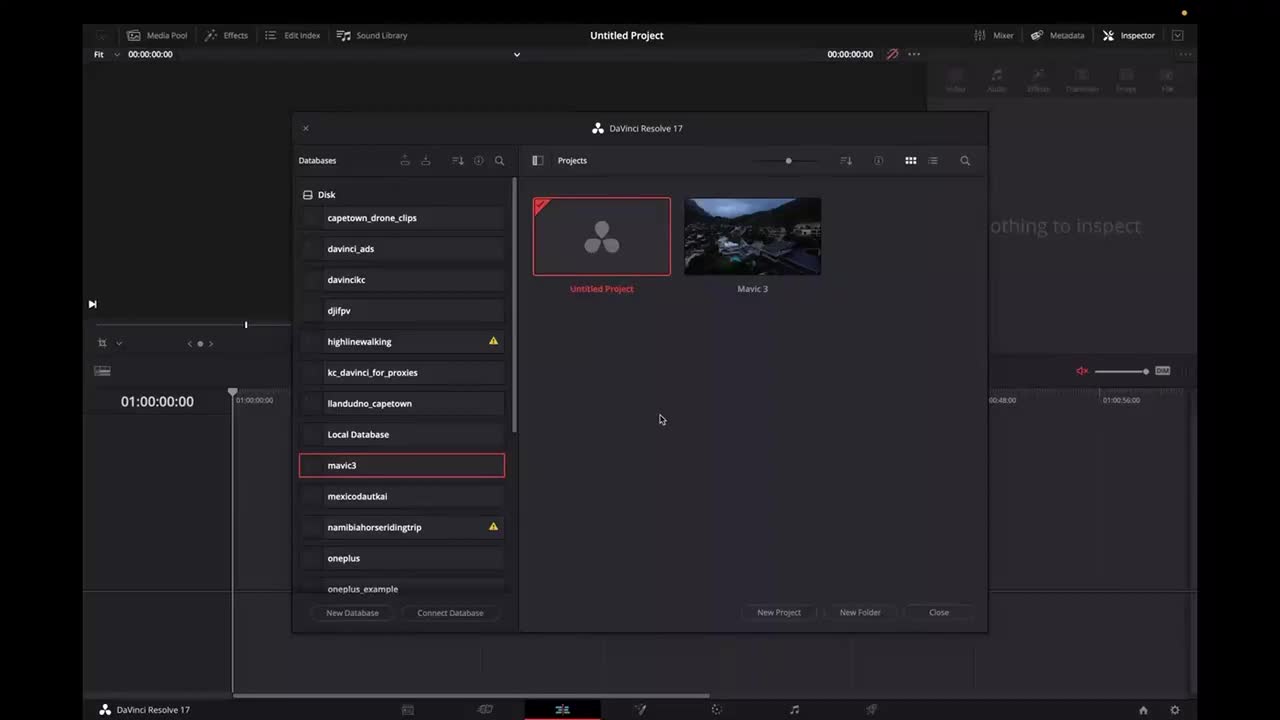
Task: Adjust the monitor volume slider
Action: (1121, 371)
